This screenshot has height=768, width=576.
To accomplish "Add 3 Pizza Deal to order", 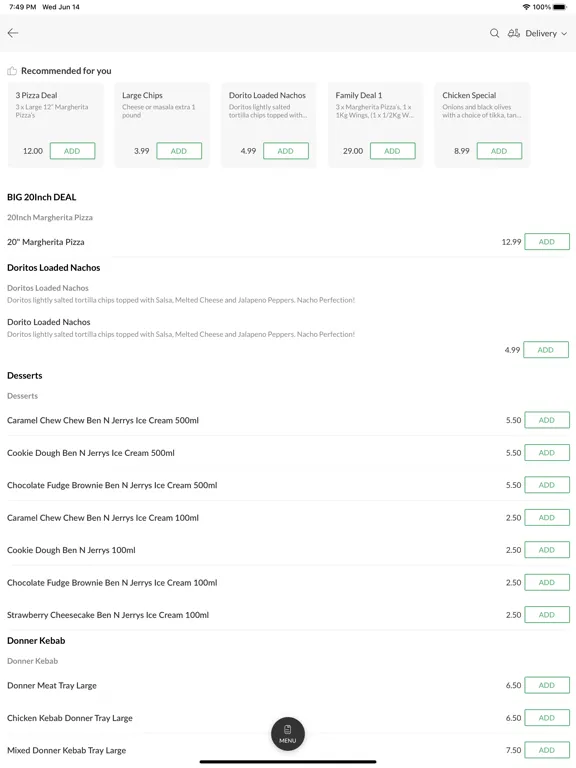I will point(72,151).
